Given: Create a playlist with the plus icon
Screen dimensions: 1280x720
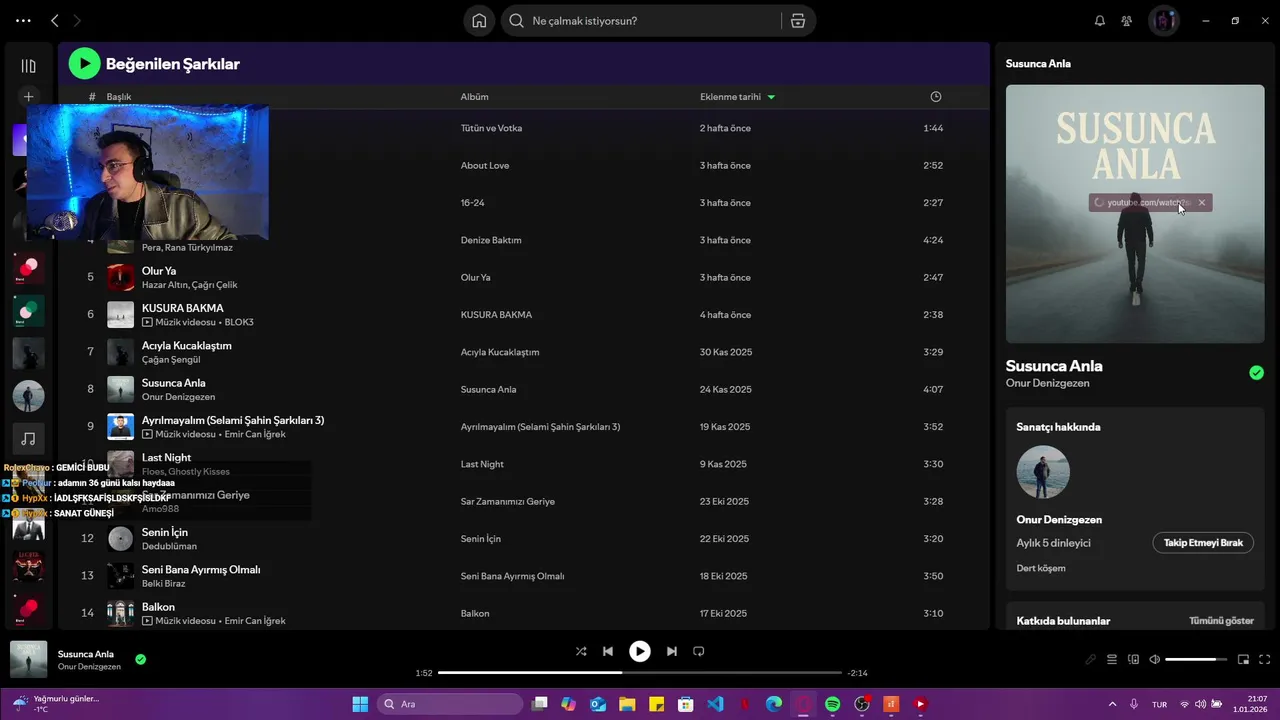Looking at the screenshot, I should tap(28, 97).
